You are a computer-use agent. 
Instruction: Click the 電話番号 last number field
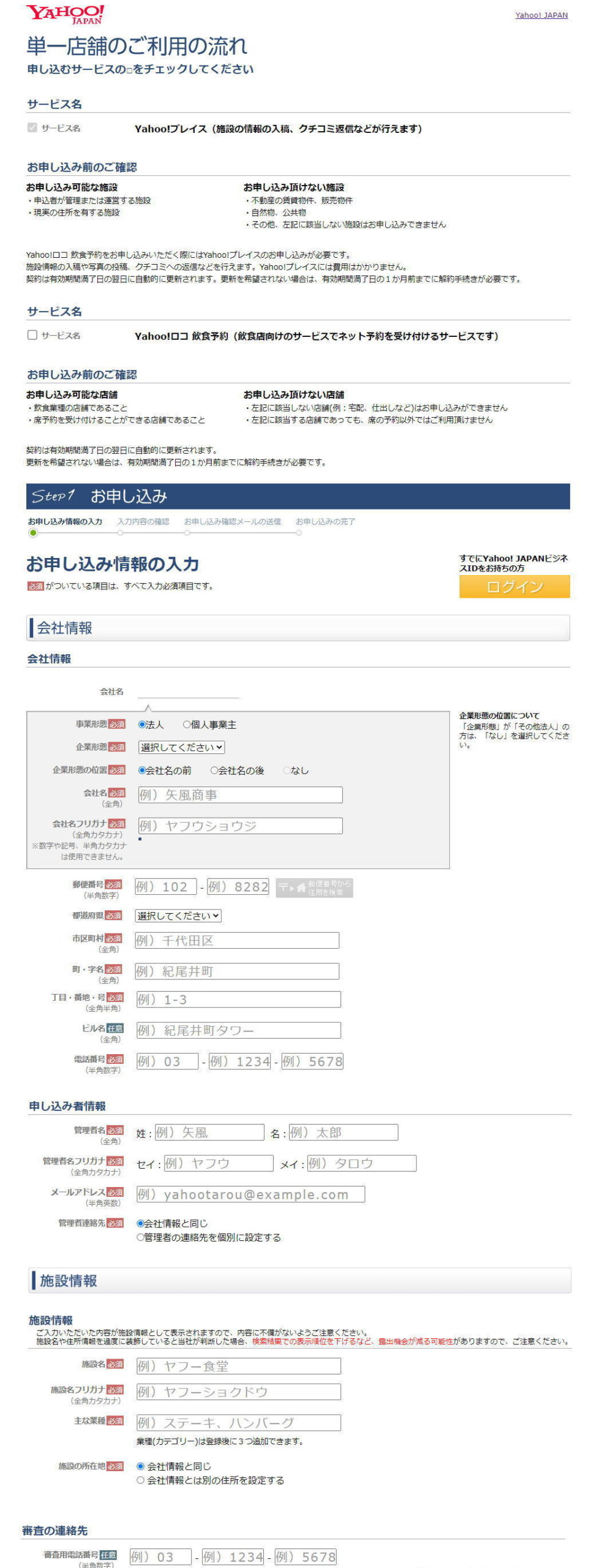point(312,1061)
